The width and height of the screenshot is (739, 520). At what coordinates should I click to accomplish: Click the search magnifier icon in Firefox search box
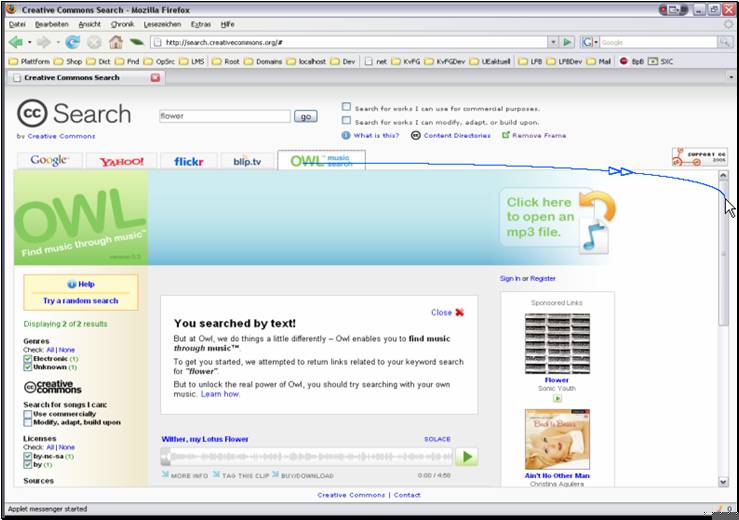click(x=724, y=42)
